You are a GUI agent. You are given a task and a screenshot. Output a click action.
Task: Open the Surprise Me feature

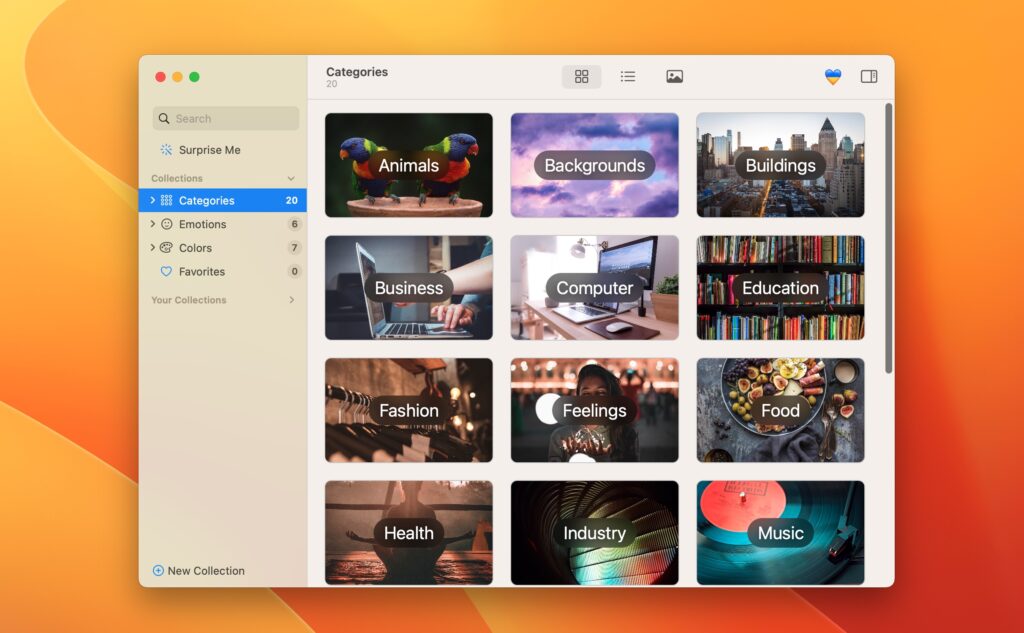(209, 149)
